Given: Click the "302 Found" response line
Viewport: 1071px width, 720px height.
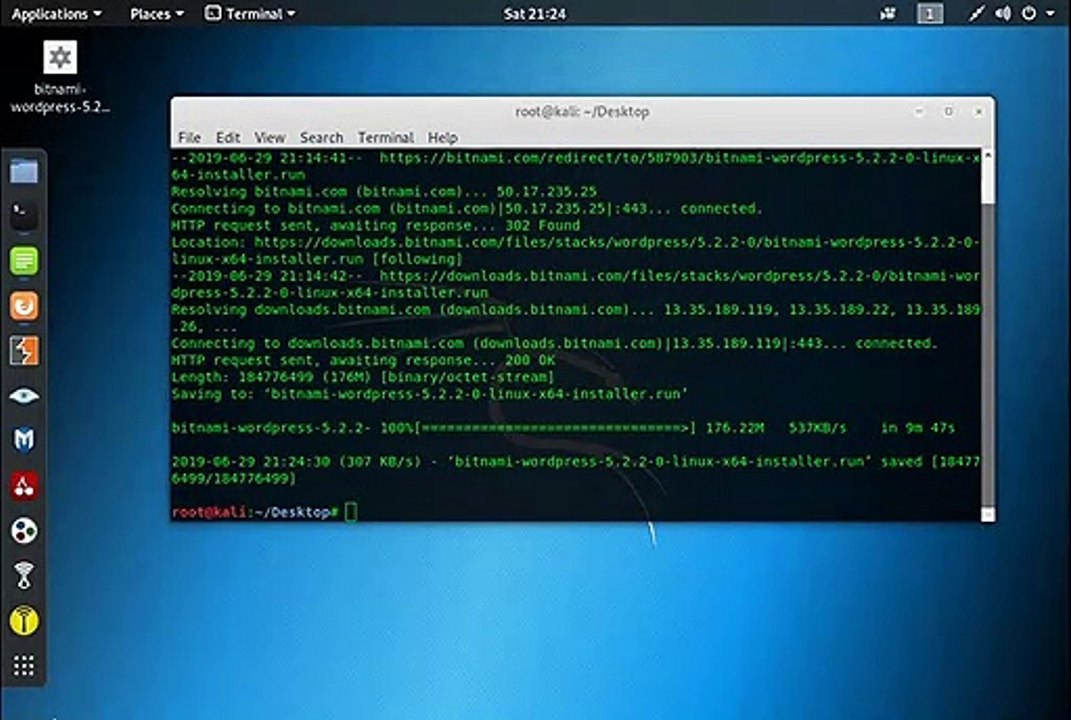Looking at the screenshot, I should (376, 225).
